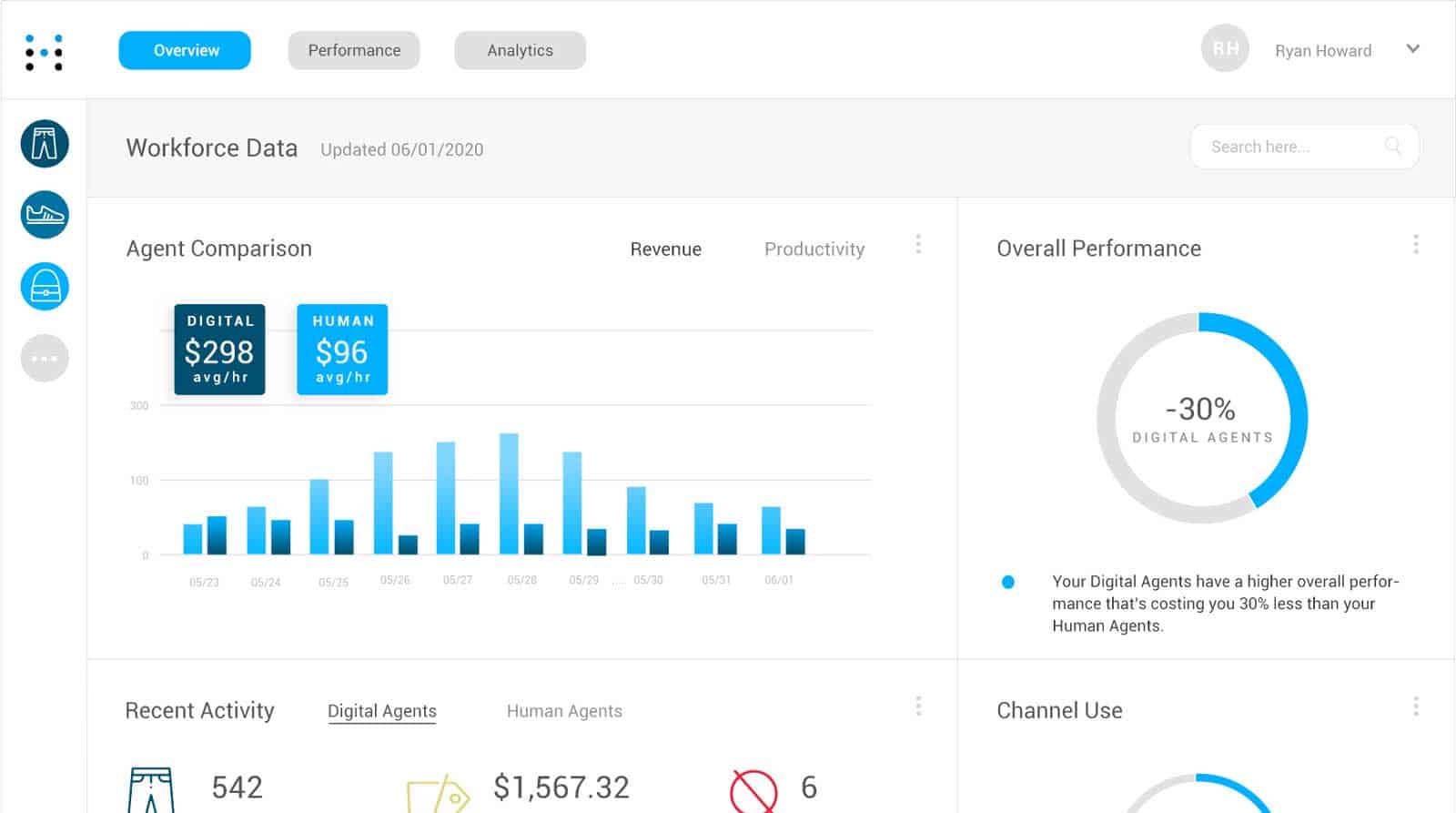
Task: Click the -30% donut chart
Action: point(1202,418)
